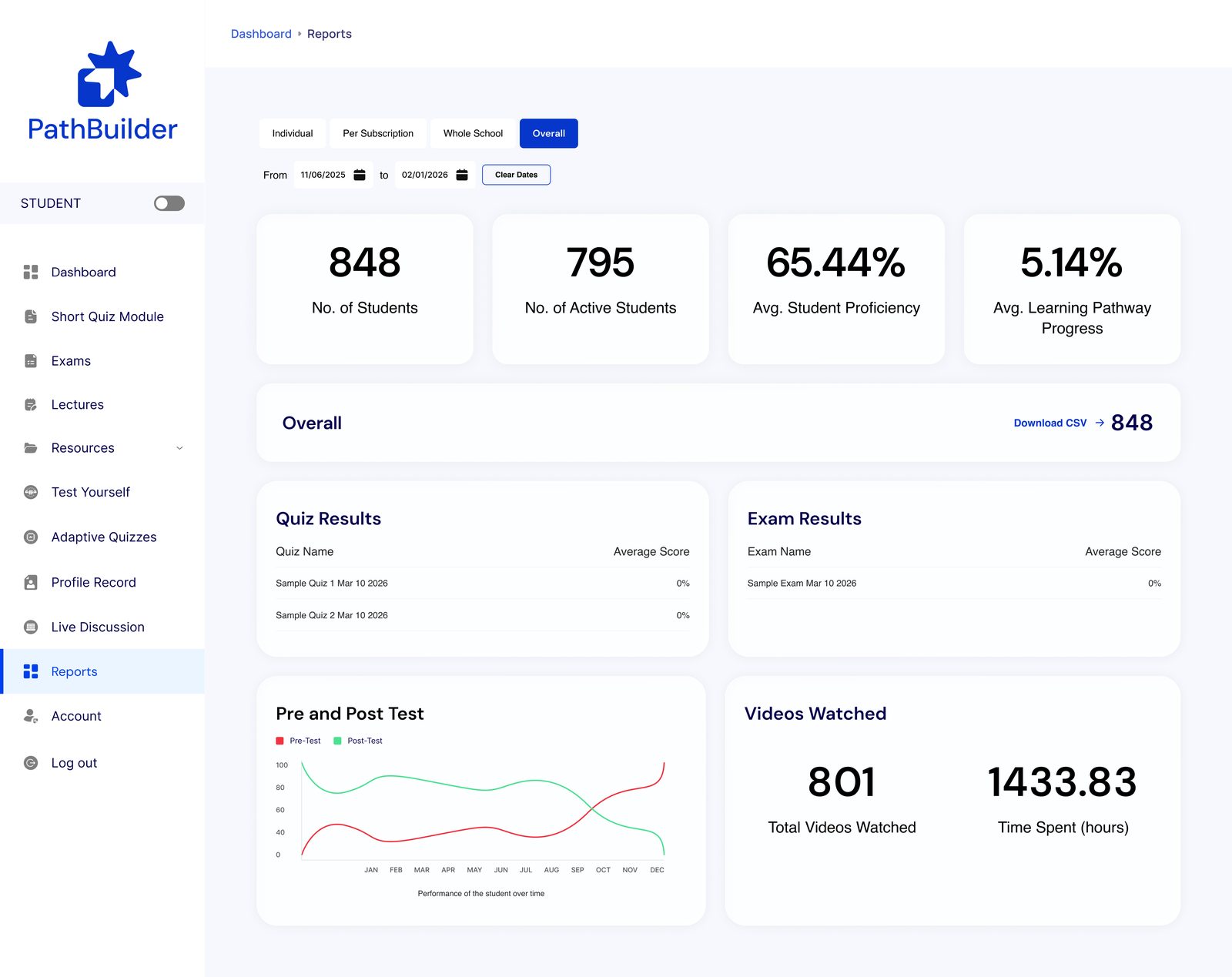Image resolution: width=1232 pixels, height=977 pixels.
Task: Select the Per Subscription tab
Action: click(378, 133)
